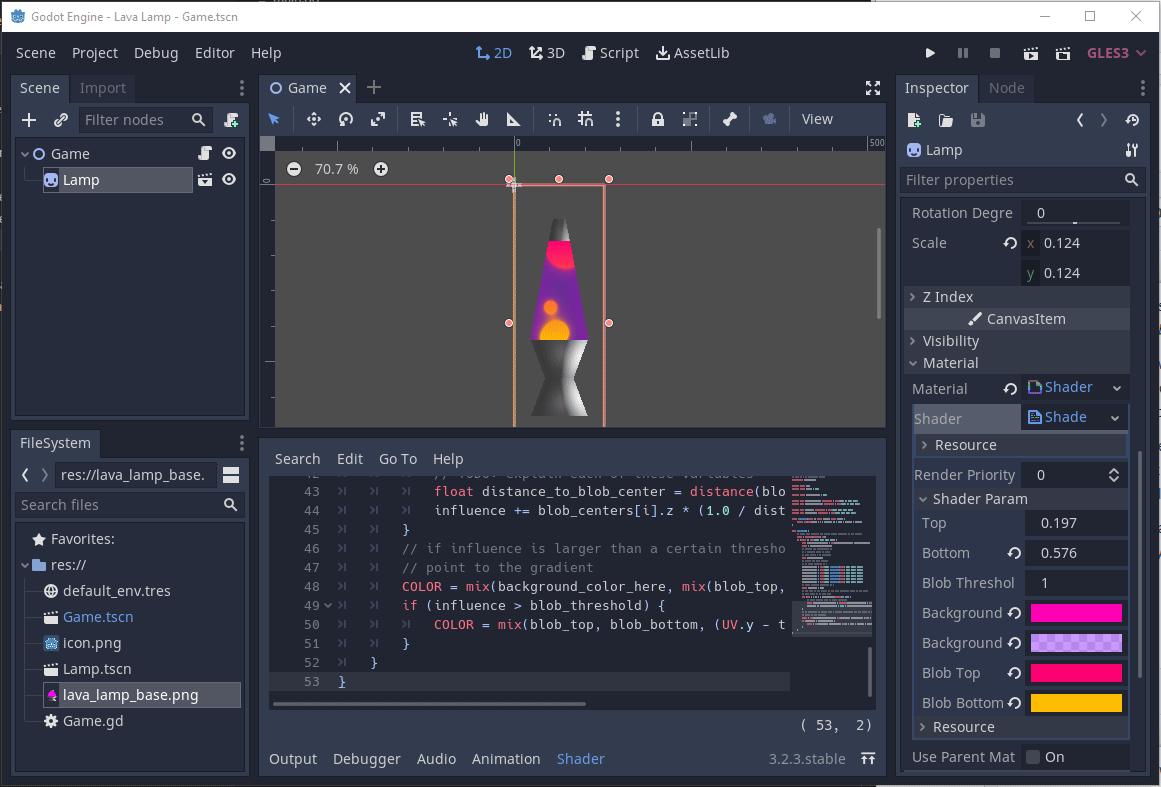Select the Rotate Mode tool
1161x787 pixels.
click(x=345, y=119)
